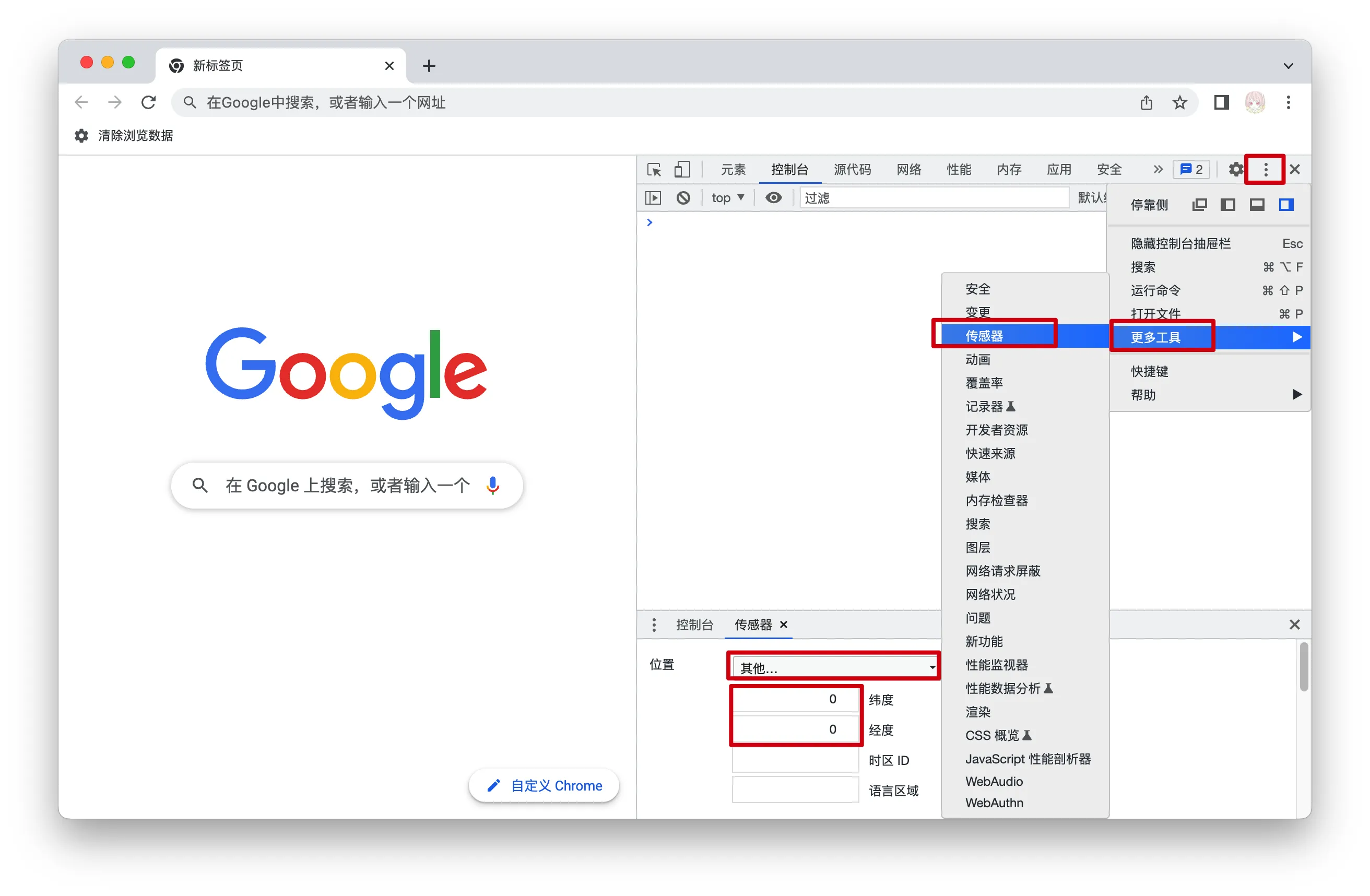The image size is (1370, 896).
Task: Dock DevTools to the bottom
Action: (1257, 205)
